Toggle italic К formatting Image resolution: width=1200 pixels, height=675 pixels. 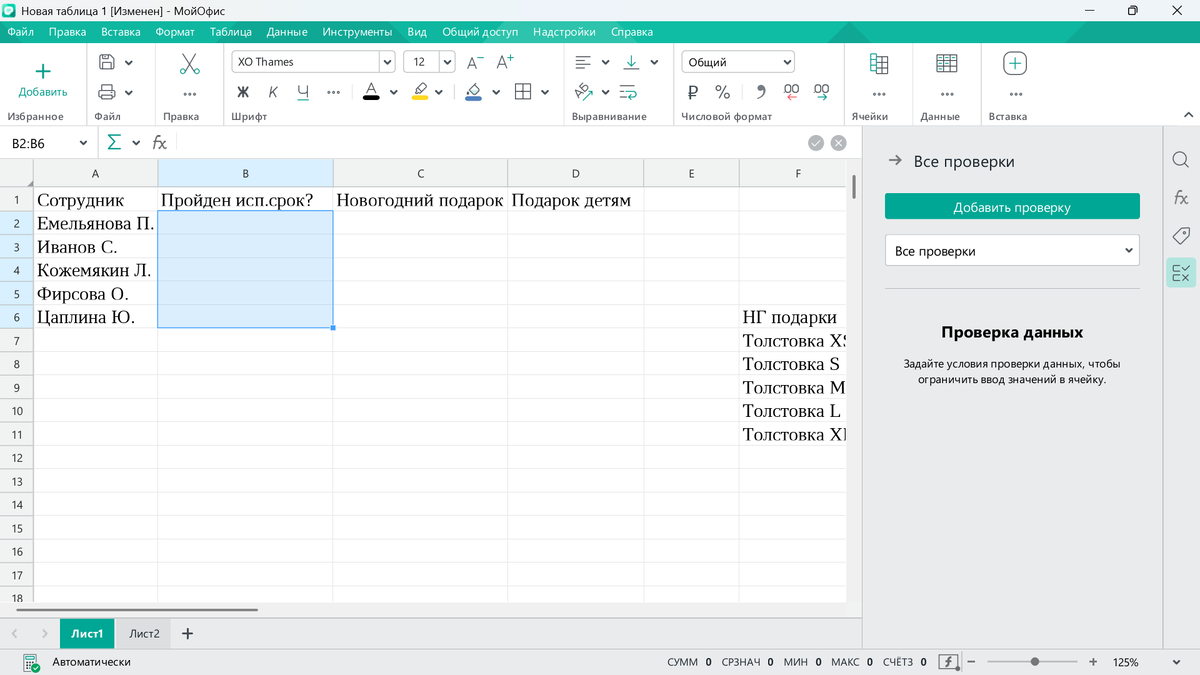click(x=273, y=92)
